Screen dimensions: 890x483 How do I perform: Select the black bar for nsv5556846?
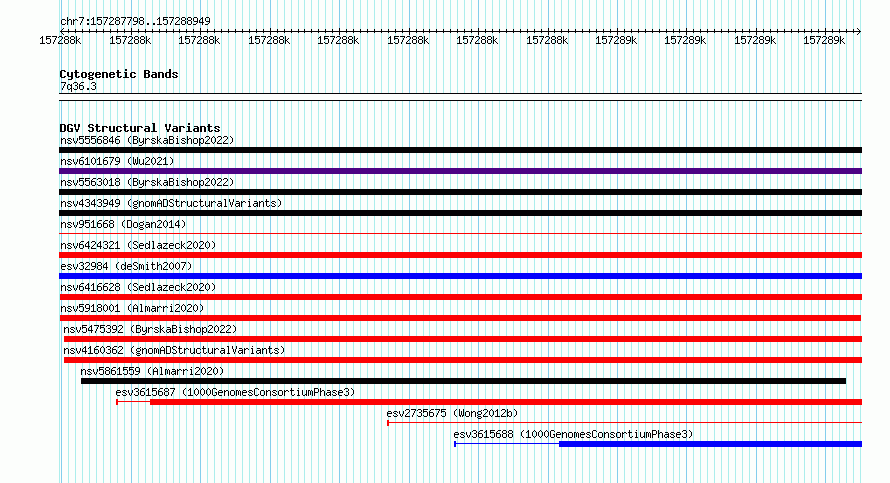click(x=460, y=150)
